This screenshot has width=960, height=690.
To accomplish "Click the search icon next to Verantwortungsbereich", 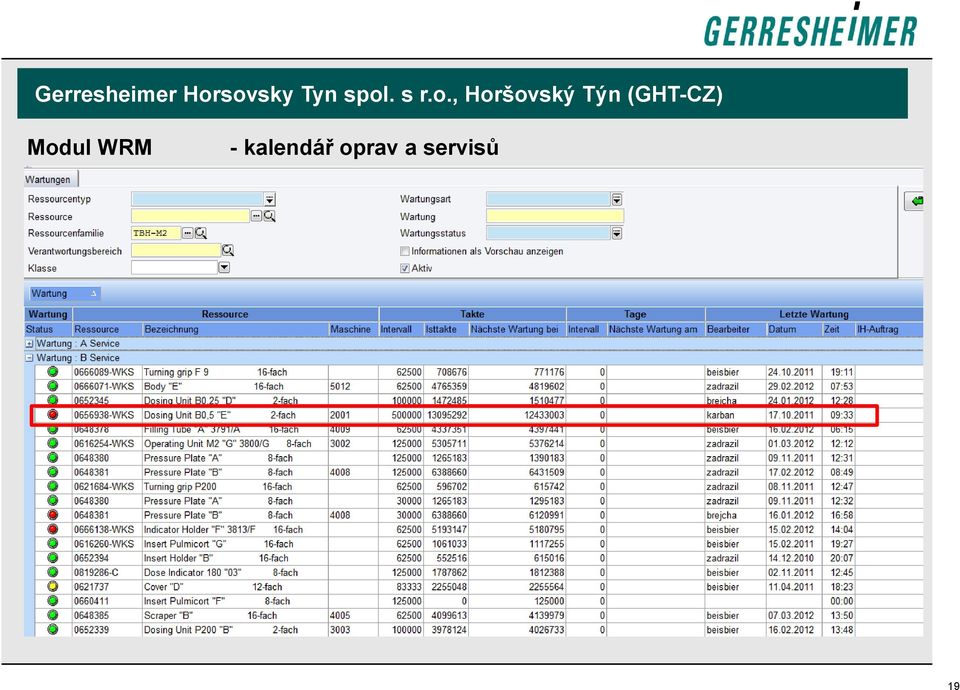I will click(x=228, y=250).
